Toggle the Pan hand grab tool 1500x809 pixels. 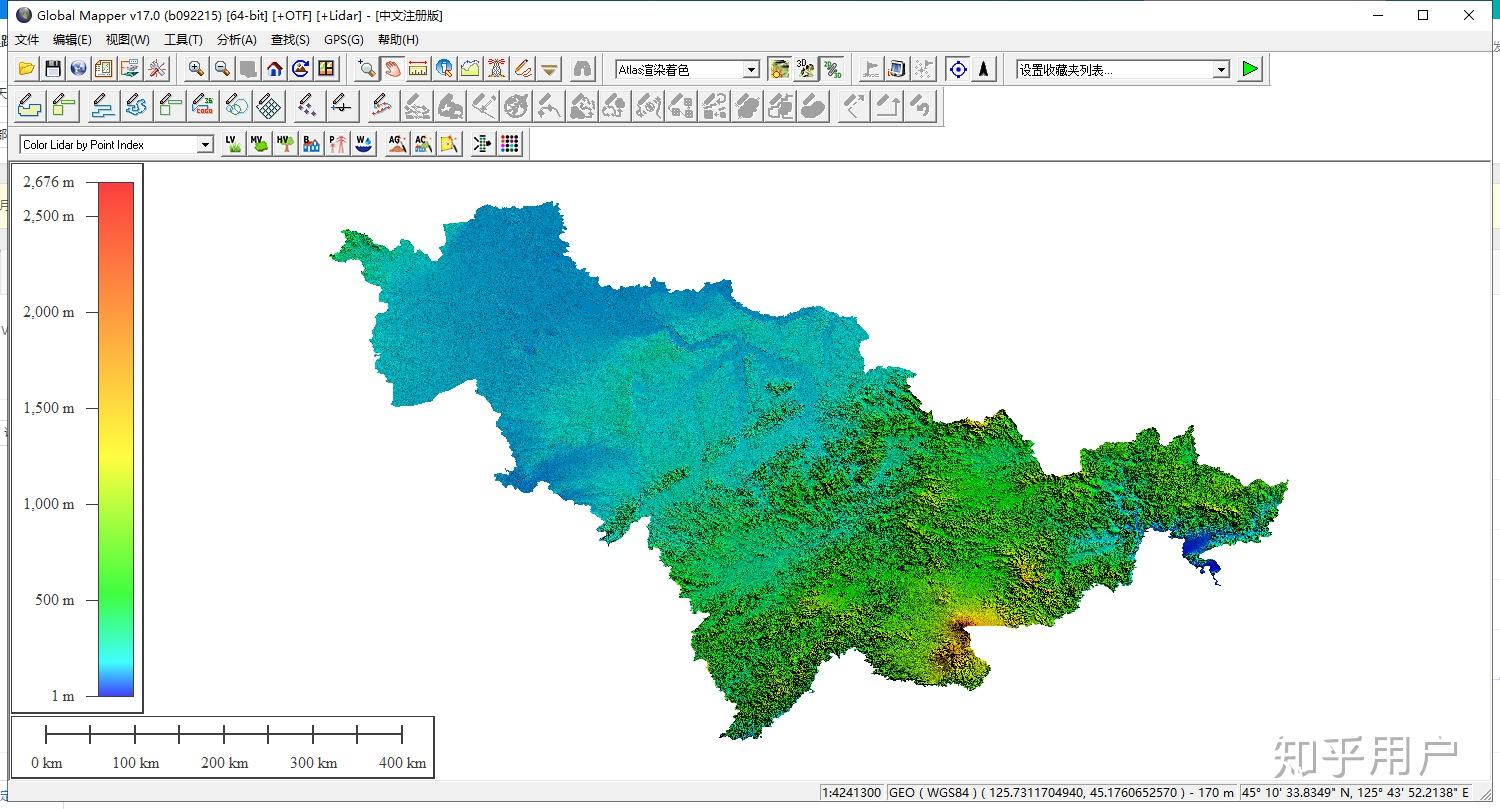pos(392,69)
